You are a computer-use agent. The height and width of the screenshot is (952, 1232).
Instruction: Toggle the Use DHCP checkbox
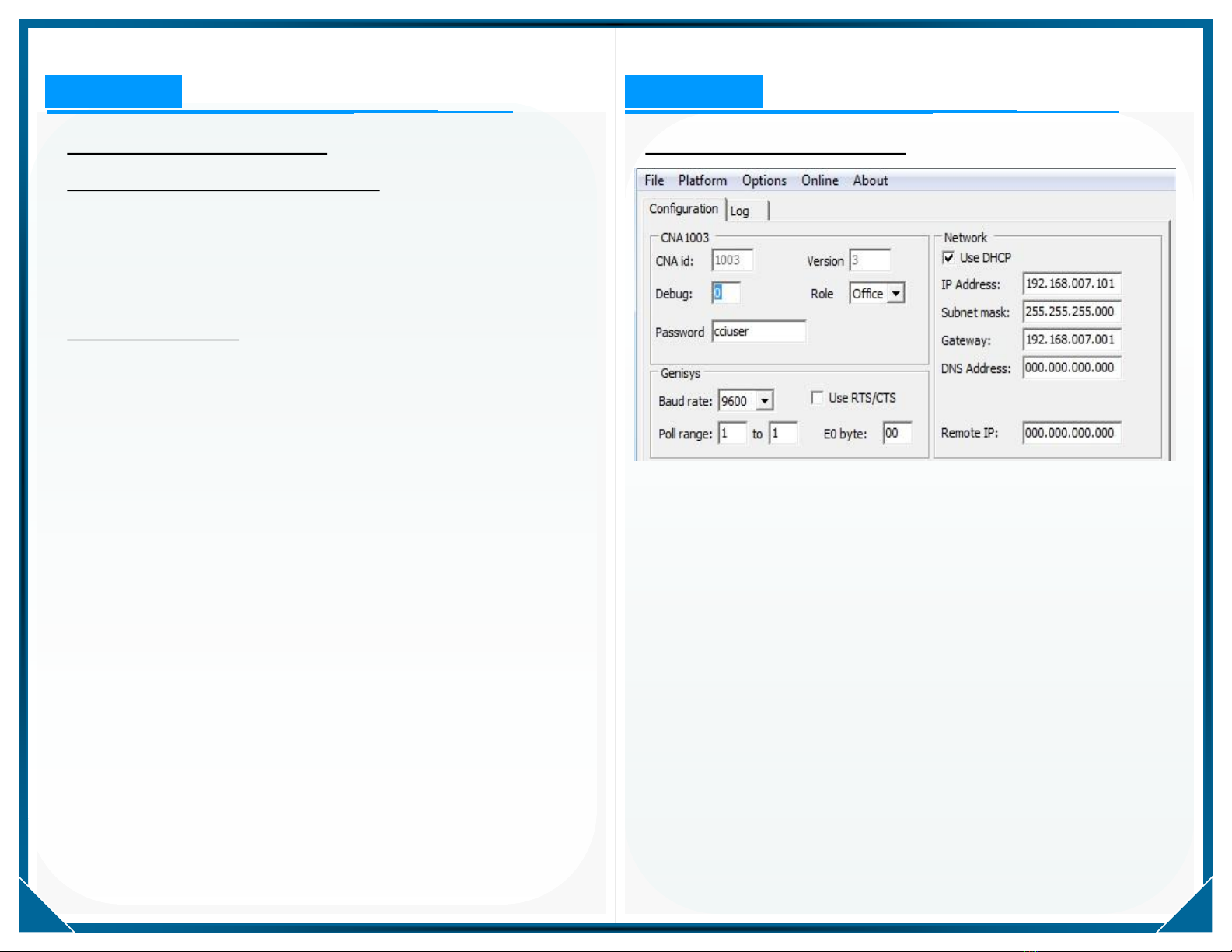948,258
